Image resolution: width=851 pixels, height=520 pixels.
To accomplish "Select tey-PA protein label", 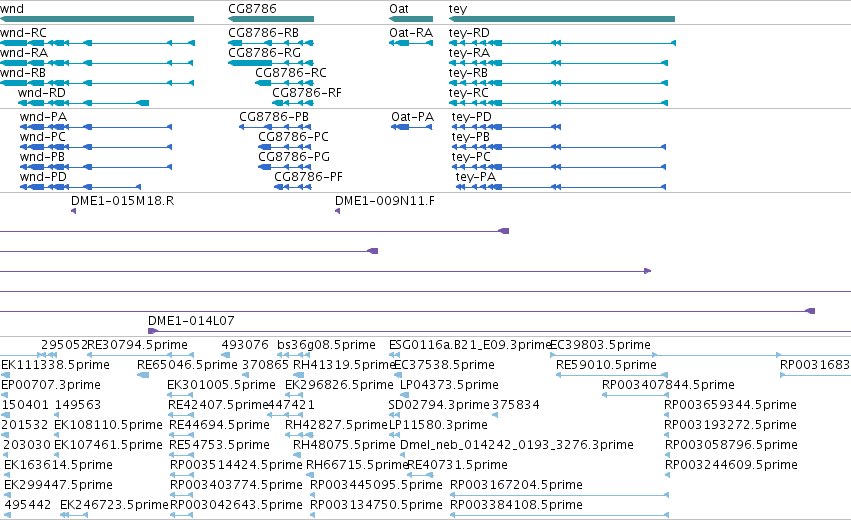I will (476, 177).
